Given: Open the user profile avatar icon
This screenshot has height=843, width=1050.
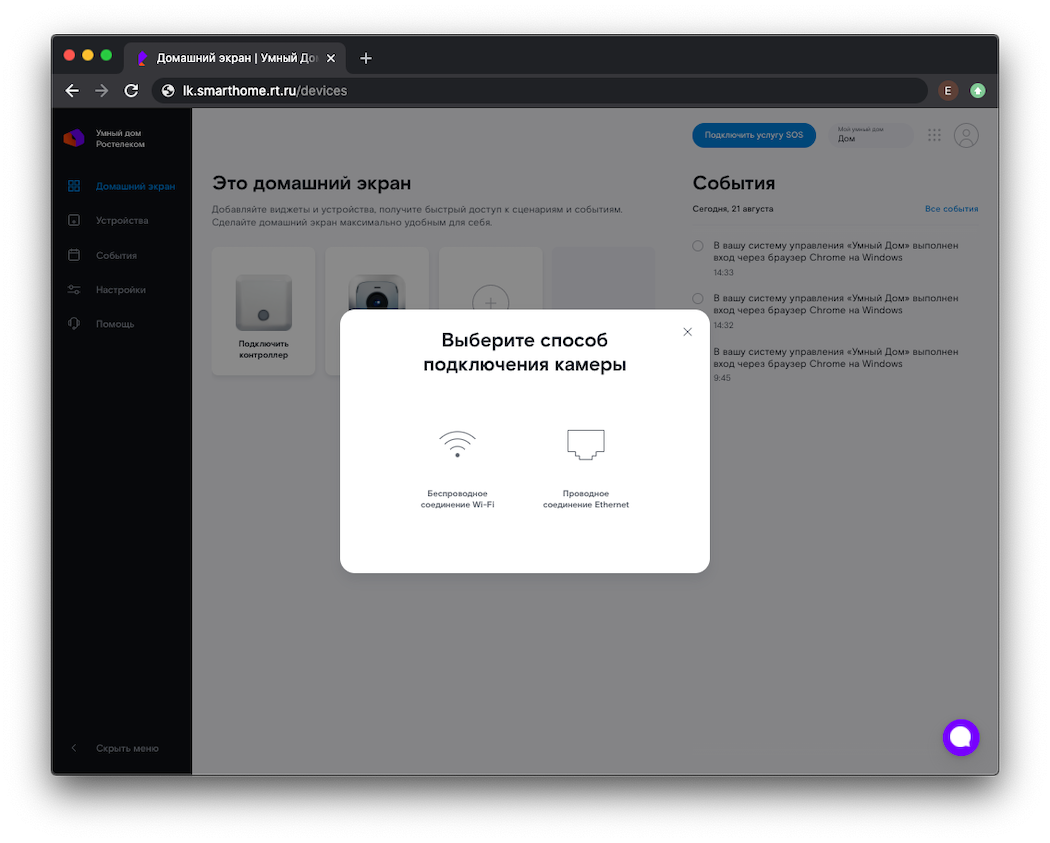Looking at the screenshot, I should [965, 136].
